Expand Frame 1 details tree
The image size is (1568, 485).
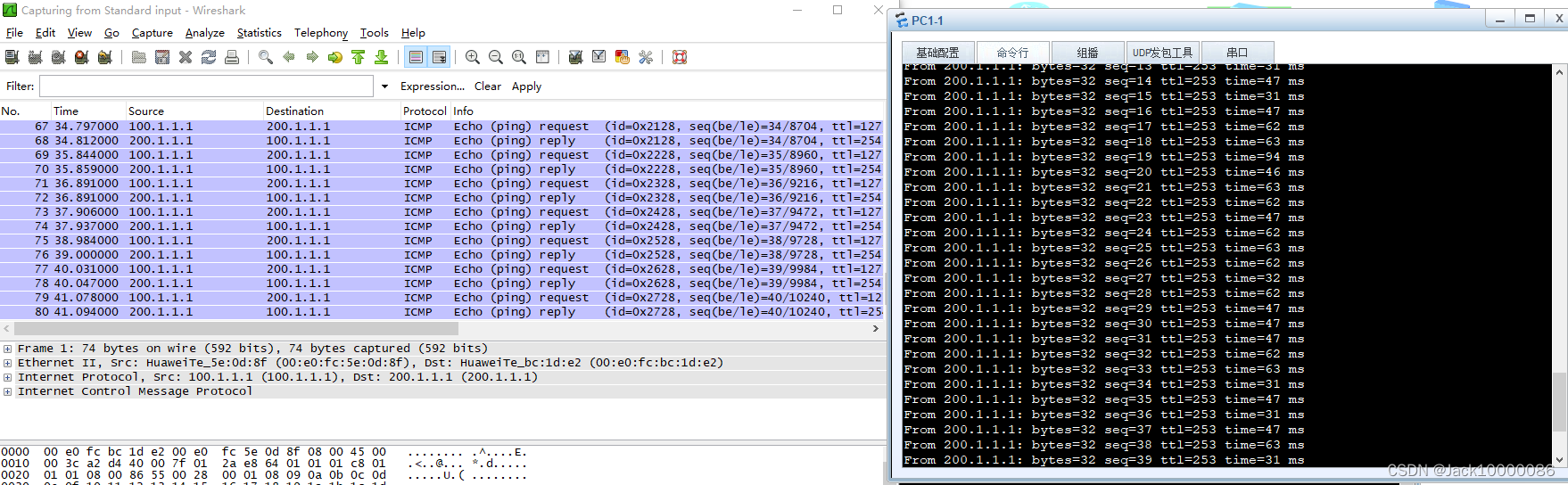[x=7, y=349]
